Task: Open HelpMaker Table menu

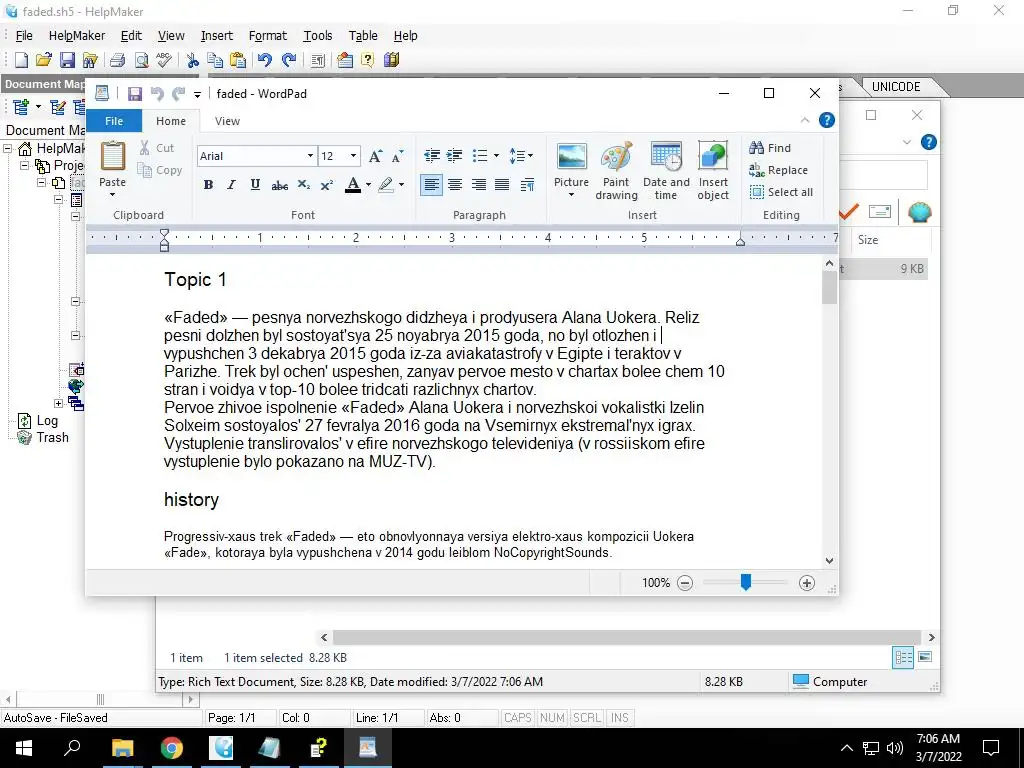Action: pyautogui.click(x=363, y=36)
